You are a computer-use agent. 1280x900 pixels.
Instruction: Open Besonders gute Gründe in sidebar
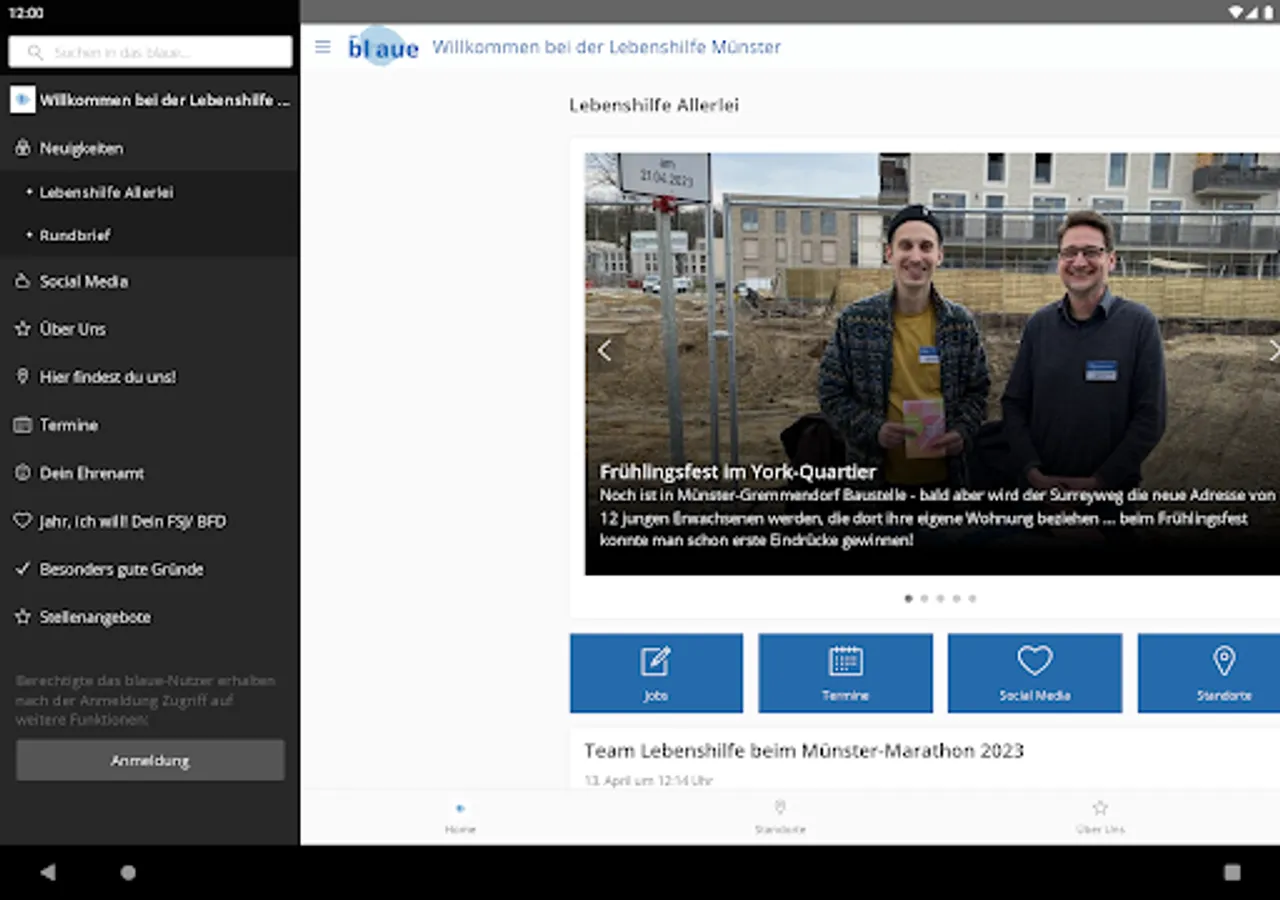[x=150, y=569]
